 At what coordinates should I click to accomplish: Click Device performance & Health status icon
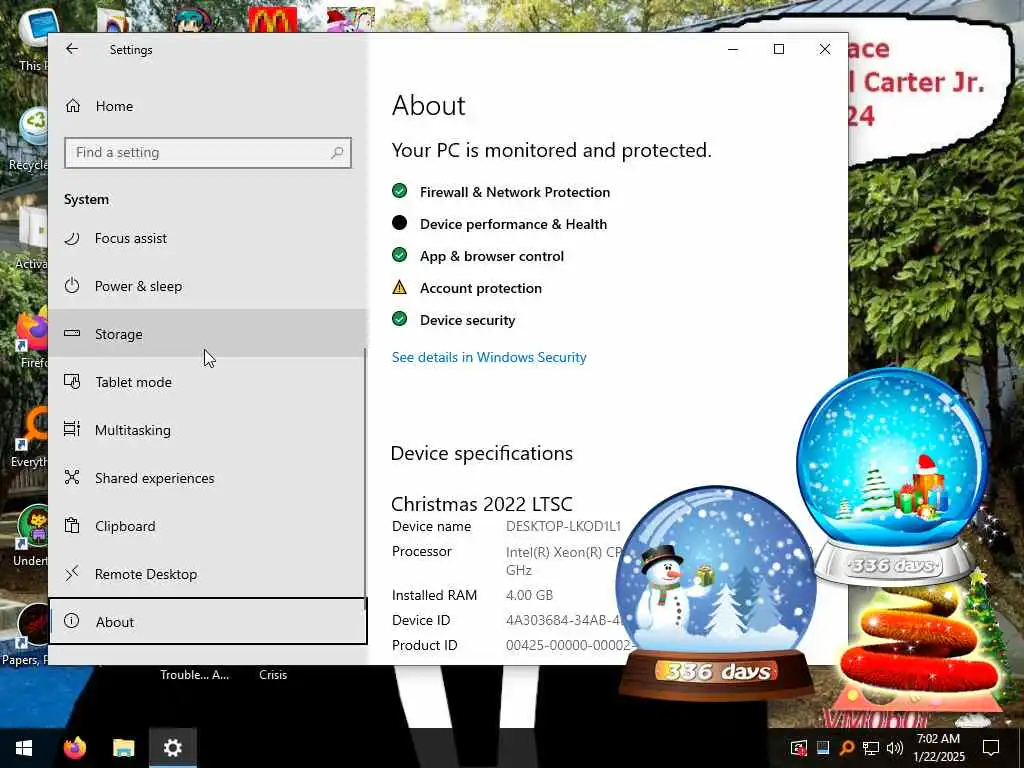(400, 223)
